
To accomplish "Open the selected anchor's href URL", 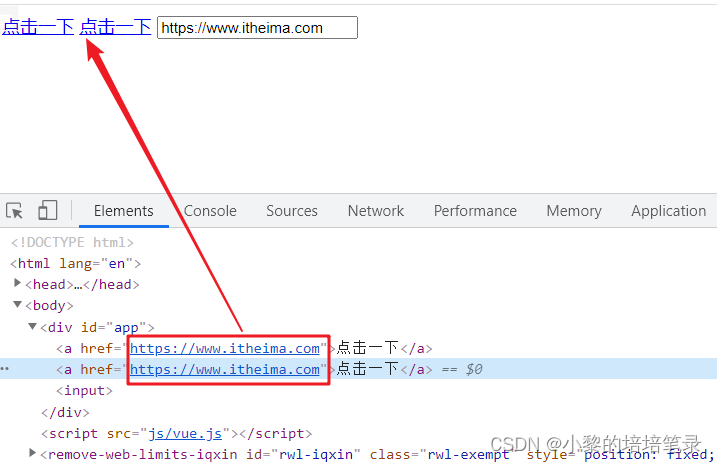I will click(225, 369).
